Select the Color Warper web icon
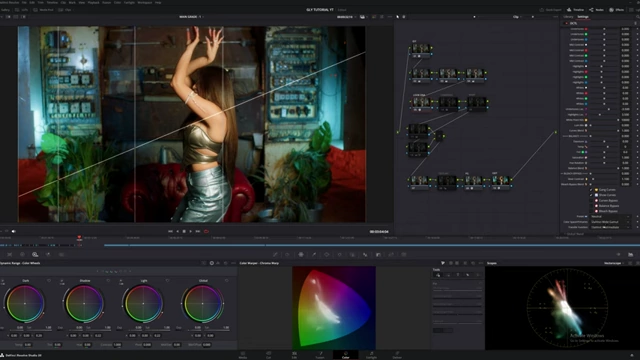This screenshot has width=640, height=360. point(301,254)
